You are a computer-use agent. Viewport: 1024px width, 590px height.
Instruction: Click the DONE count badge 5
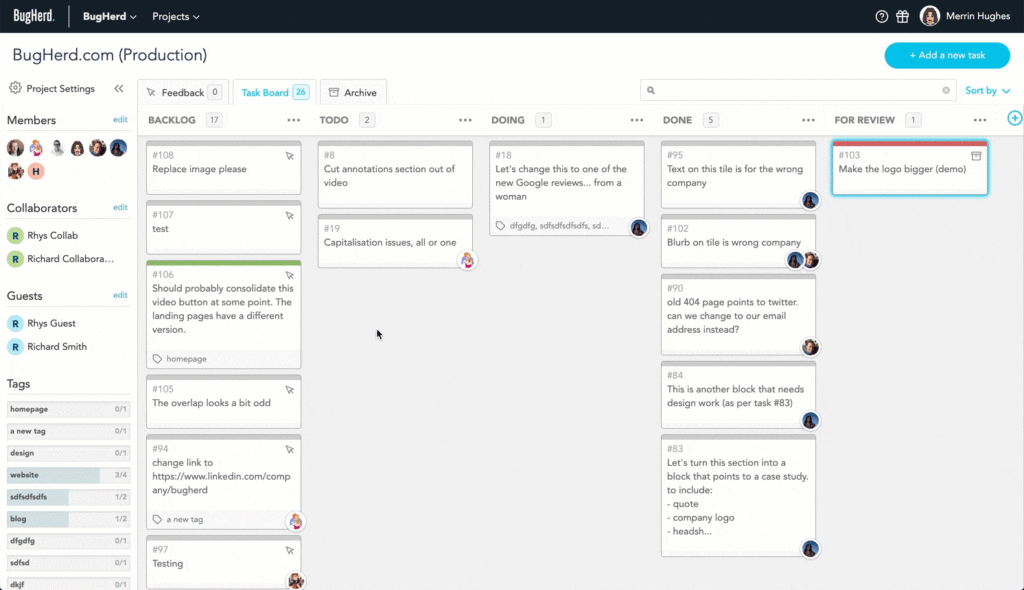711,120
